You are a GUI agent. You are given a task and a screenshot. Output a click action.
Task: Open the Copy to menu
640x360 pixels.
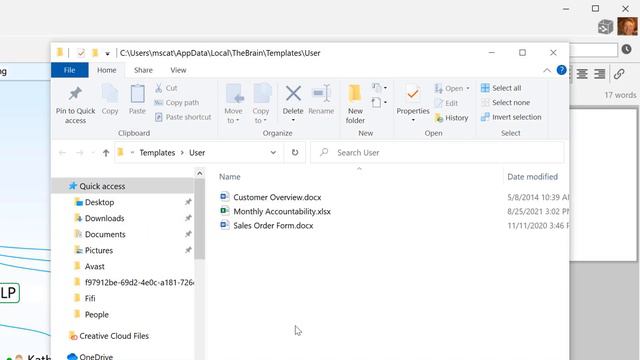[x=261, y=104]
